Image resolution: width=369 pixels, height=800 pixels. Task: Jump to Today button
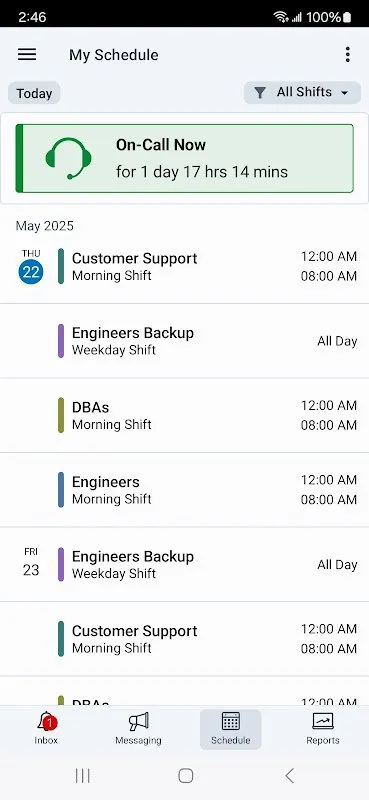coord(34,93)
